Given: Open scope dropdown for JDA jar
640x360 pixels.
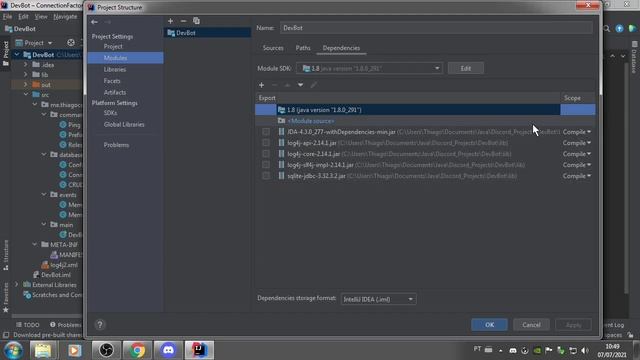Looking at the screenshot, I should 577,132.
